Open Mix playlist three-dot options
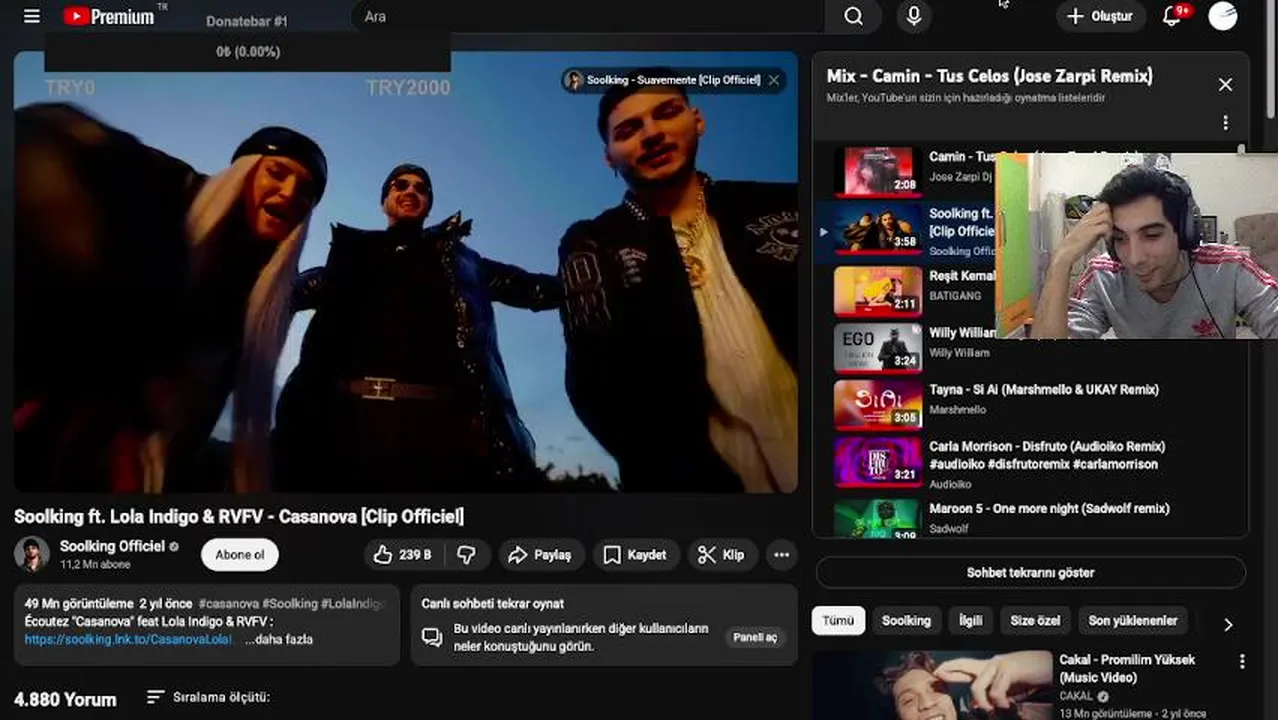The image size is (1278, 720). 1225,123
